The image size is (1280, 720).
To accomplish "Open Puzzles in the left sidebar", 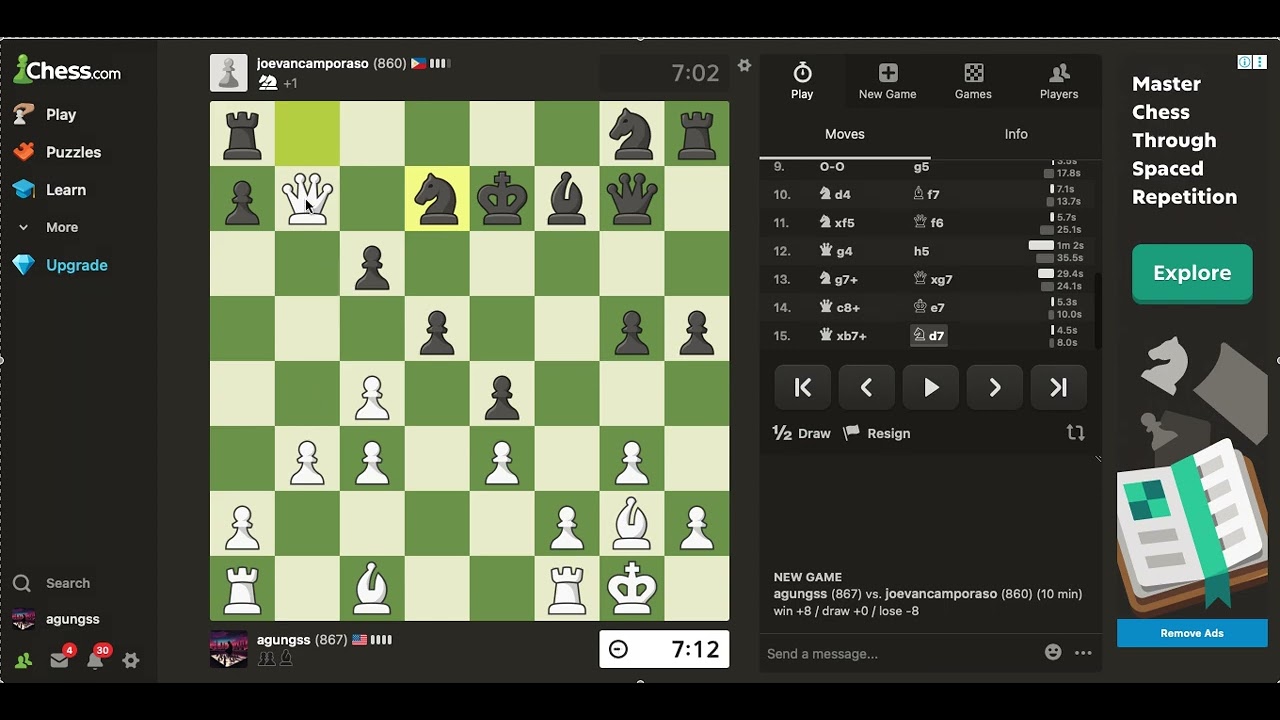I will point(58,152).
